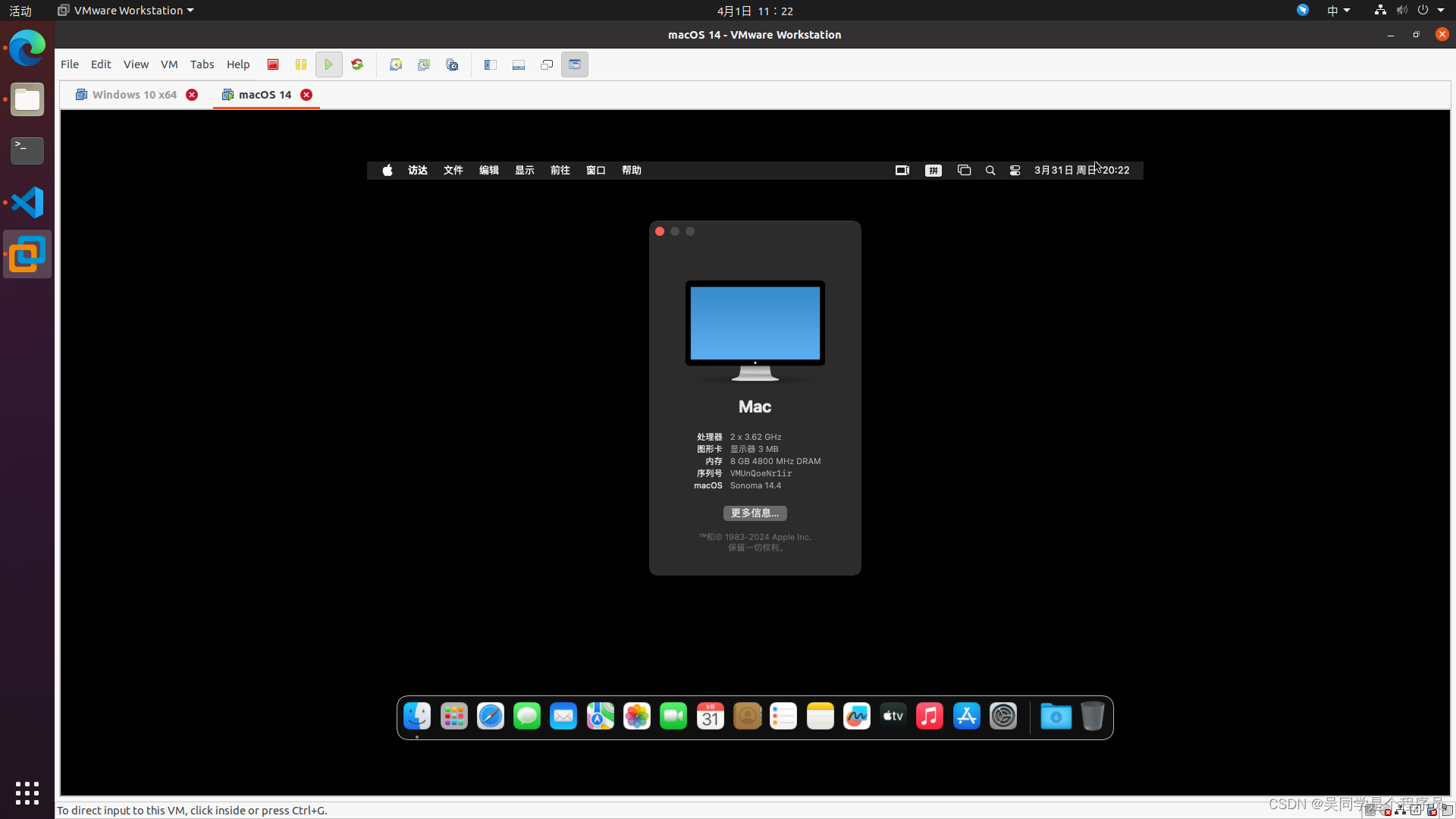
Task: Click the yellow suspend VM icon
Action: click(301, 64)
